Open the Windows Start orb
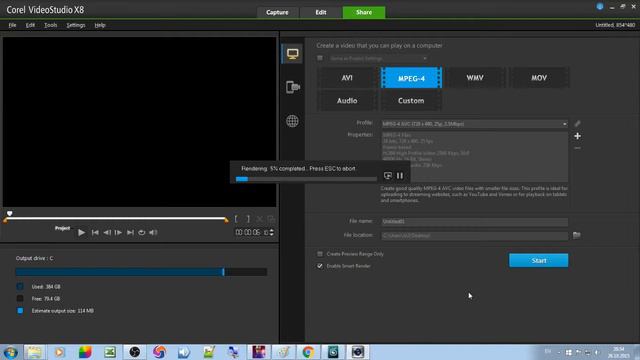 11,352
